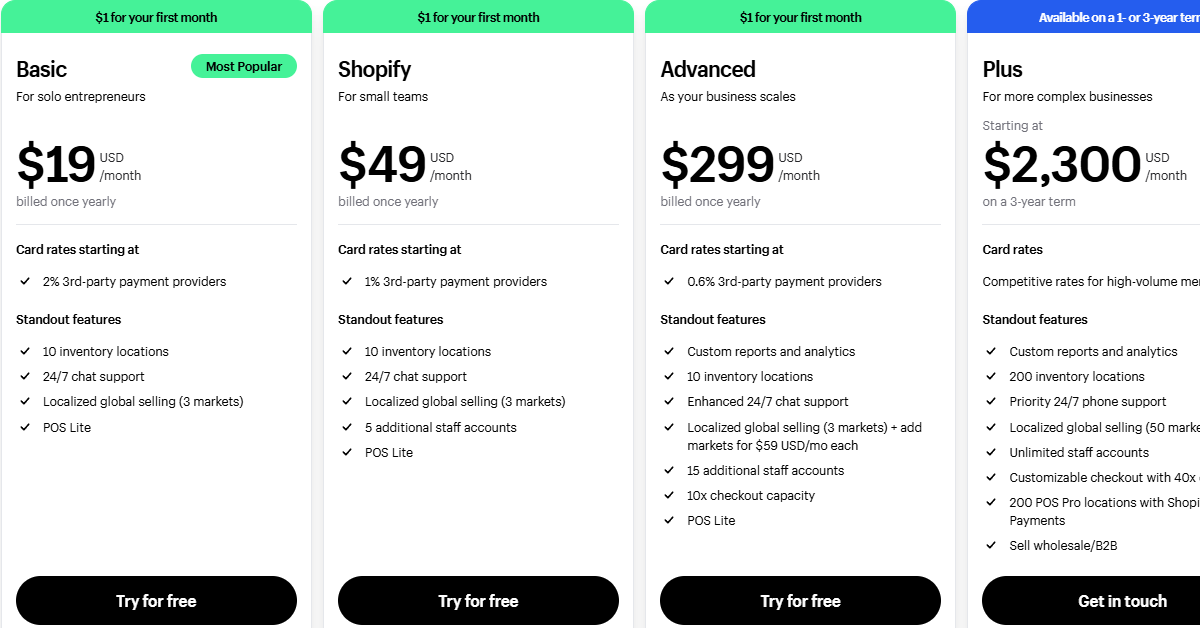Click the checkmark beside "10 inventory locations" on Basic
The image size is (1200, 628).
click(x=25, y=351)
